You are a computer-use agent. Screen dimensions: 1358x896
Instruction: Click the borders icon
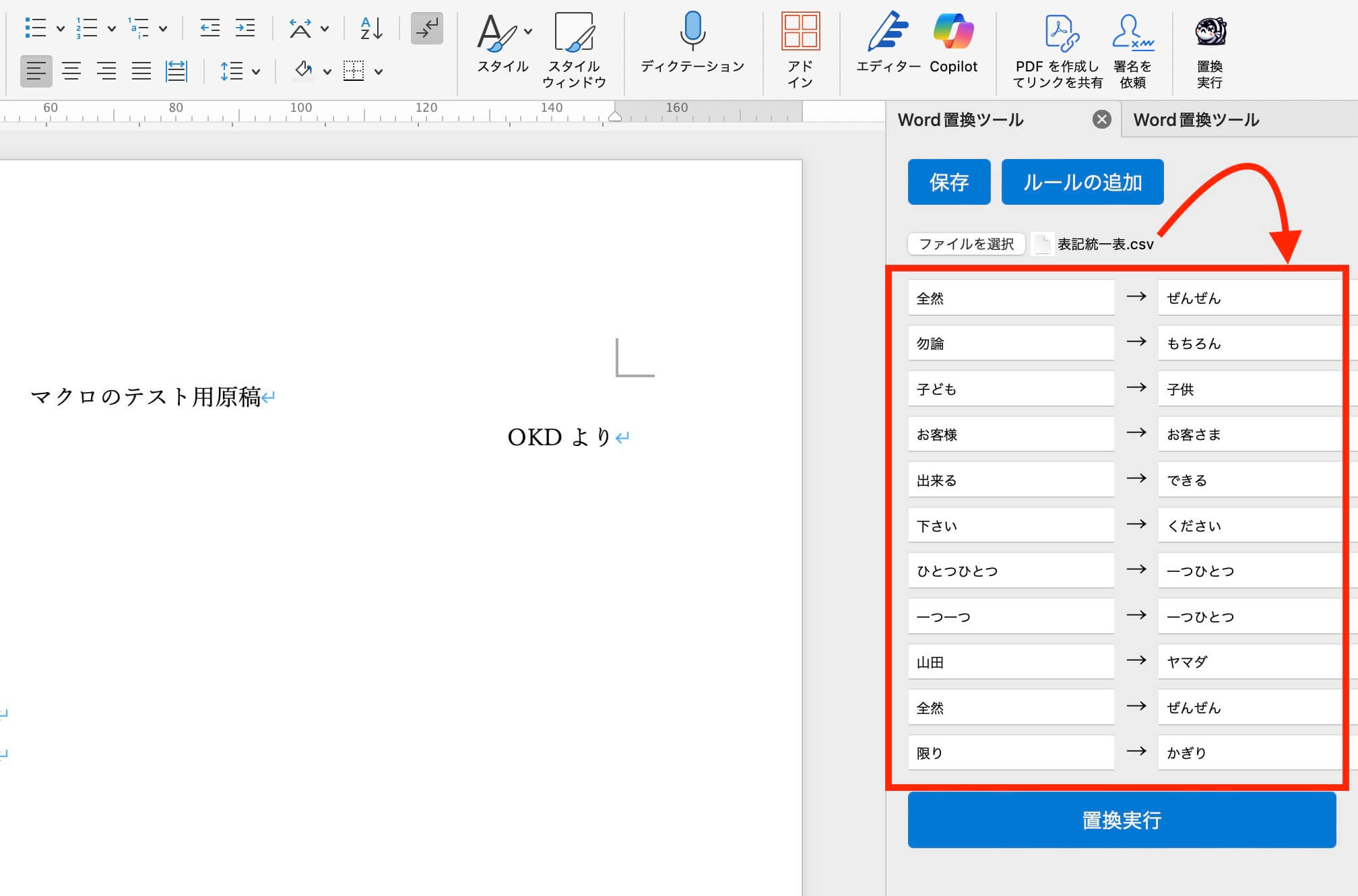354,71
